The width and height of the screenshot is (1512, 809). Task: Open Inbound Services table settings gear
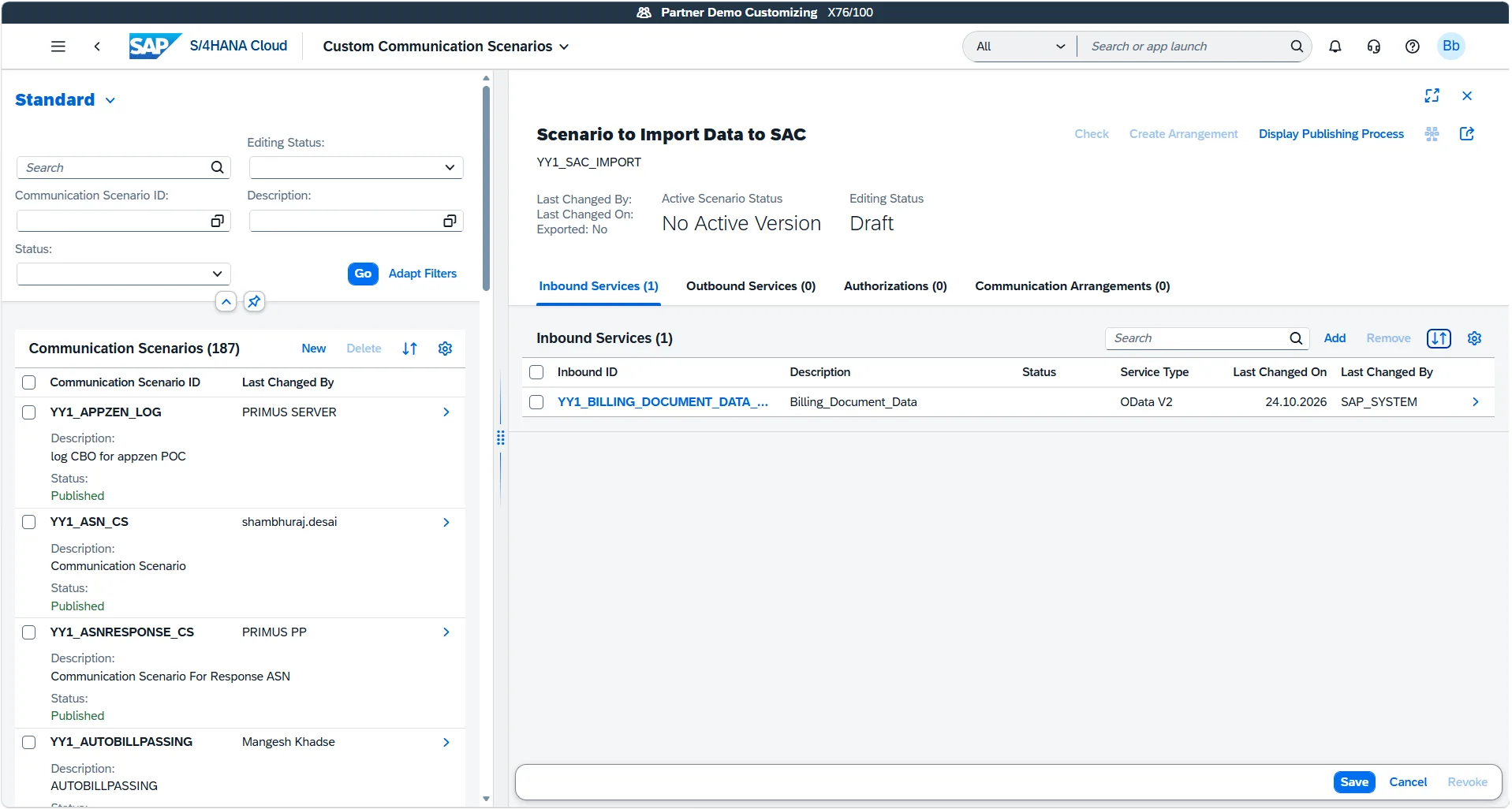(x=1474, y=338)
